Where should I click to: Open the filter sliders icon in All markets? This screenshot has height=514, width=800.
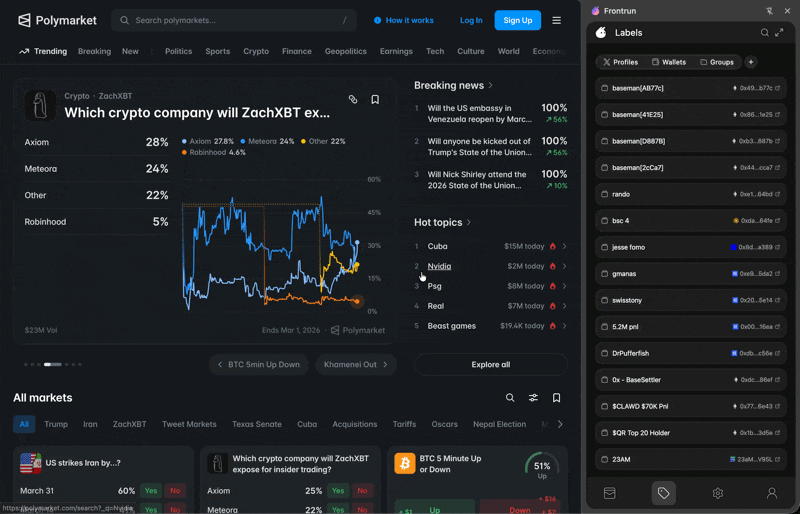pos(533,398)
